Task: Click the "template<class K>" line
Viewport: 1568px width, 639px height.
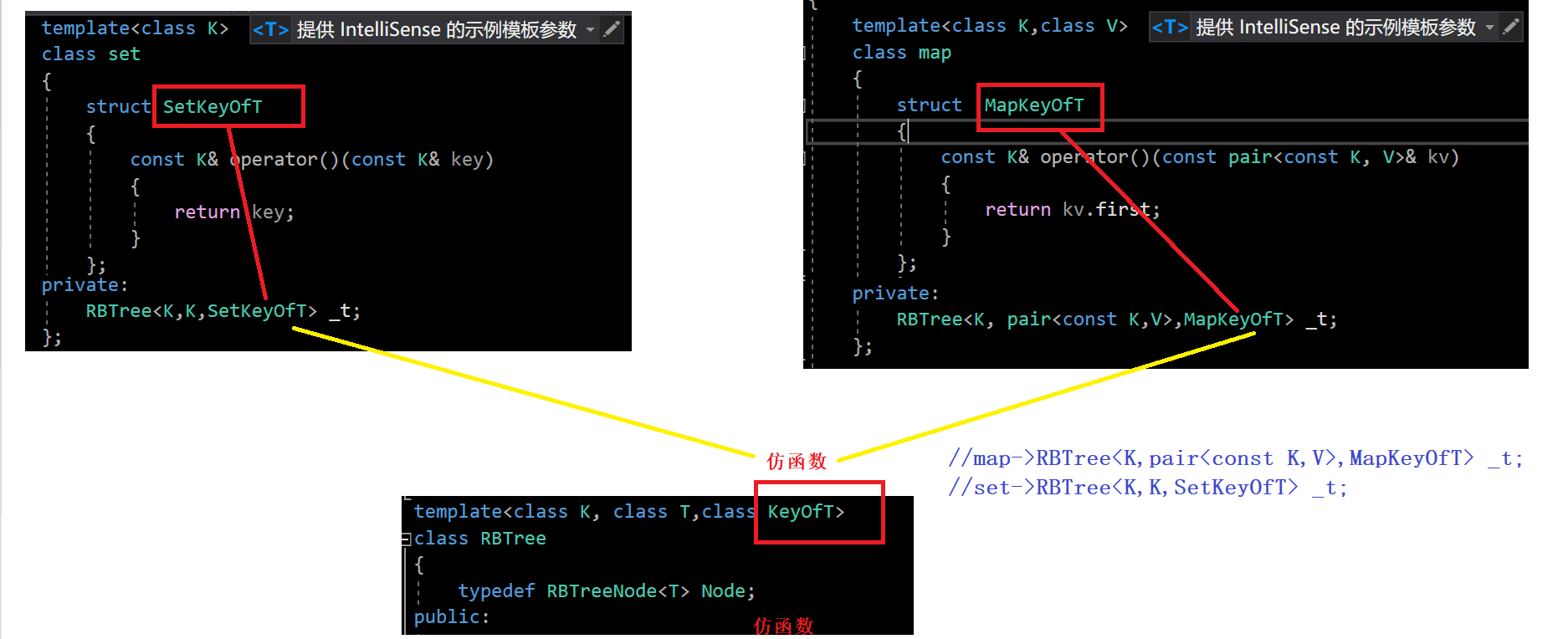Action: [x=136, y=28]
